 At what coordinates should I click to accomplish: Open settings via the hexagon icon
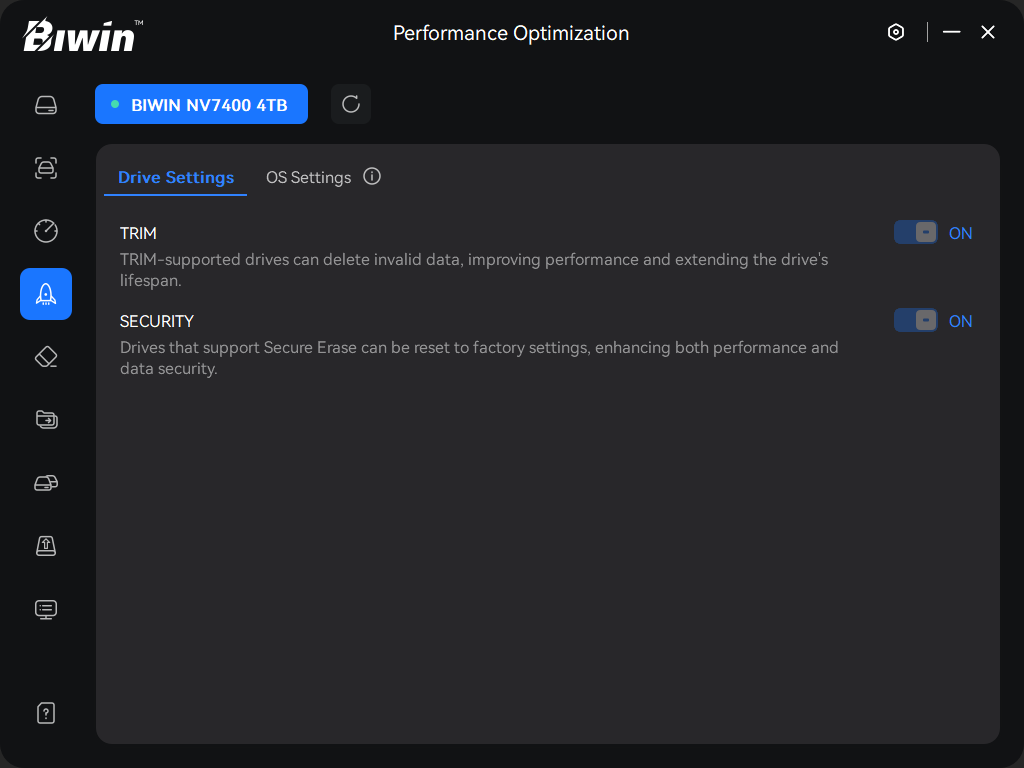pyautogui.click(x=896, y=32)
